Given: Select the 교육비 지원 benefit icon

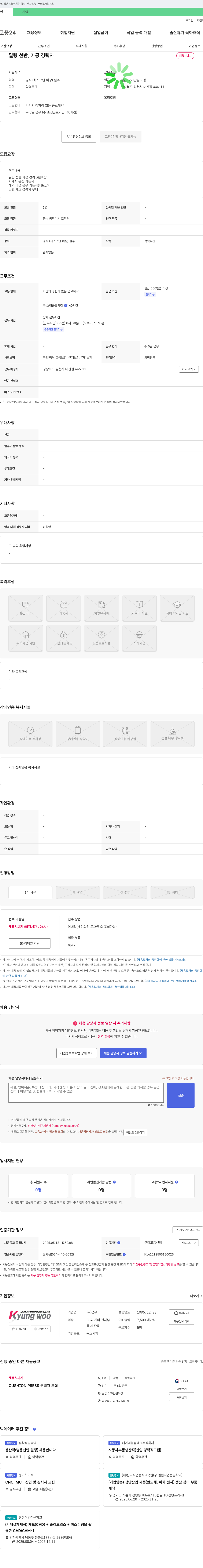Looking at the screenshot, I should click(x=139, y=608).
